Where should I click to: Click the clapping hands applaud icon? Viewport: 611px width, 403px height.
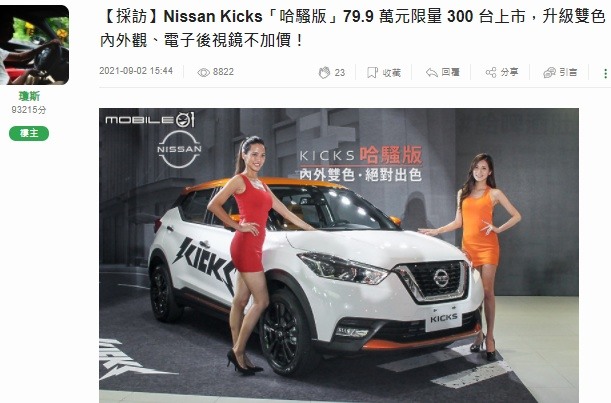[324, 72]
